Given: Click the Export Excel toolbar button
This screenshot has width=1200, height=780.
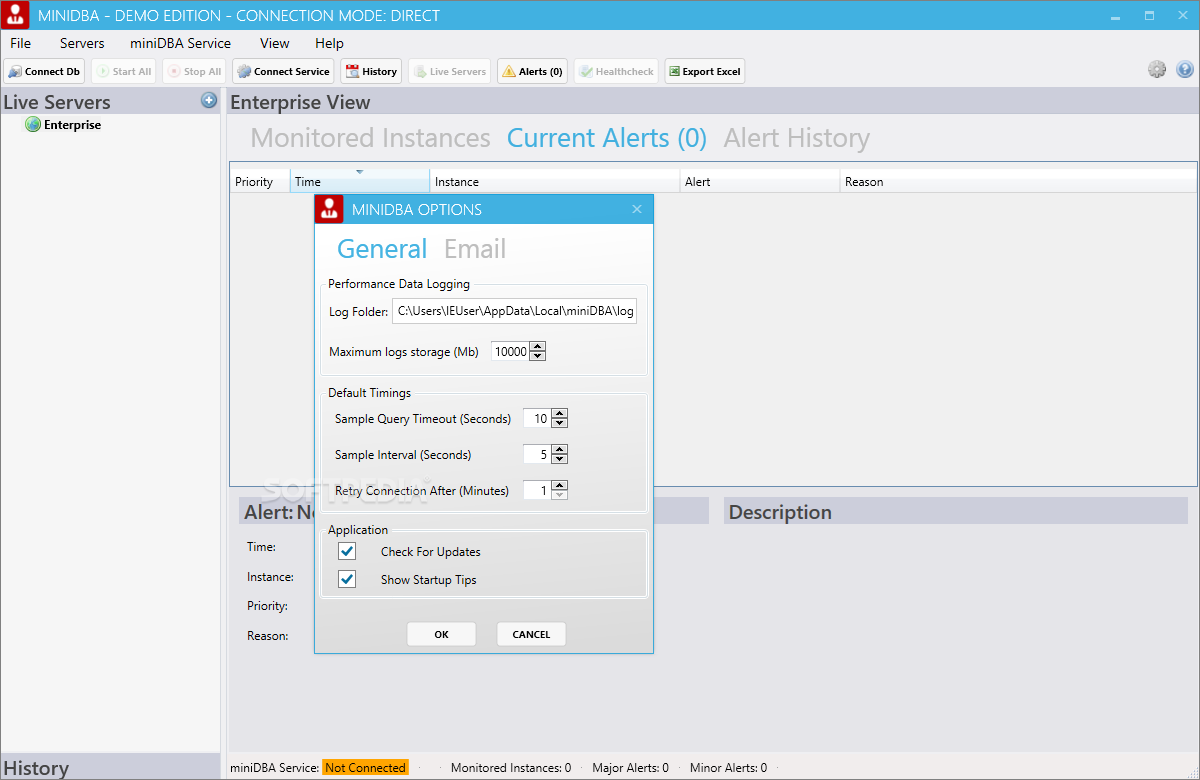Looking at the screenshot, I should point(705,71).
